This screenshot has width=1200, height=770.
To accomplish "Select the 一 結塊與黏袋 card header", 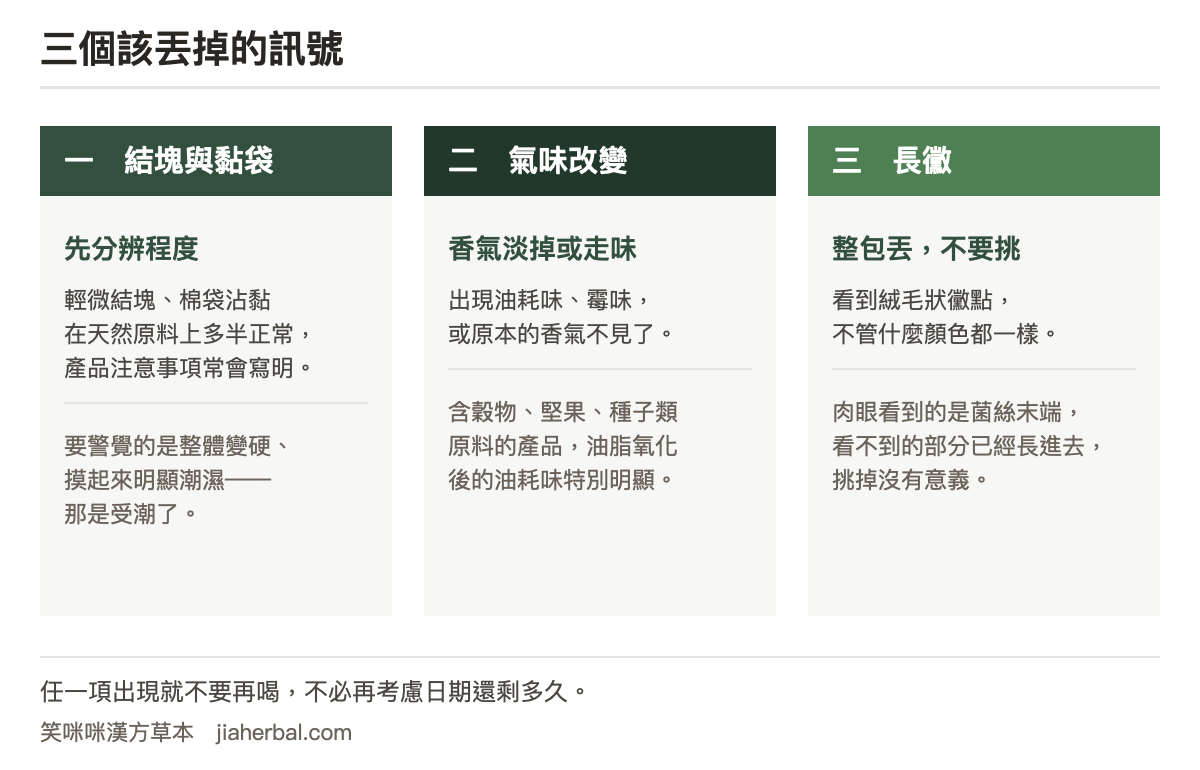I will point(216,161).
